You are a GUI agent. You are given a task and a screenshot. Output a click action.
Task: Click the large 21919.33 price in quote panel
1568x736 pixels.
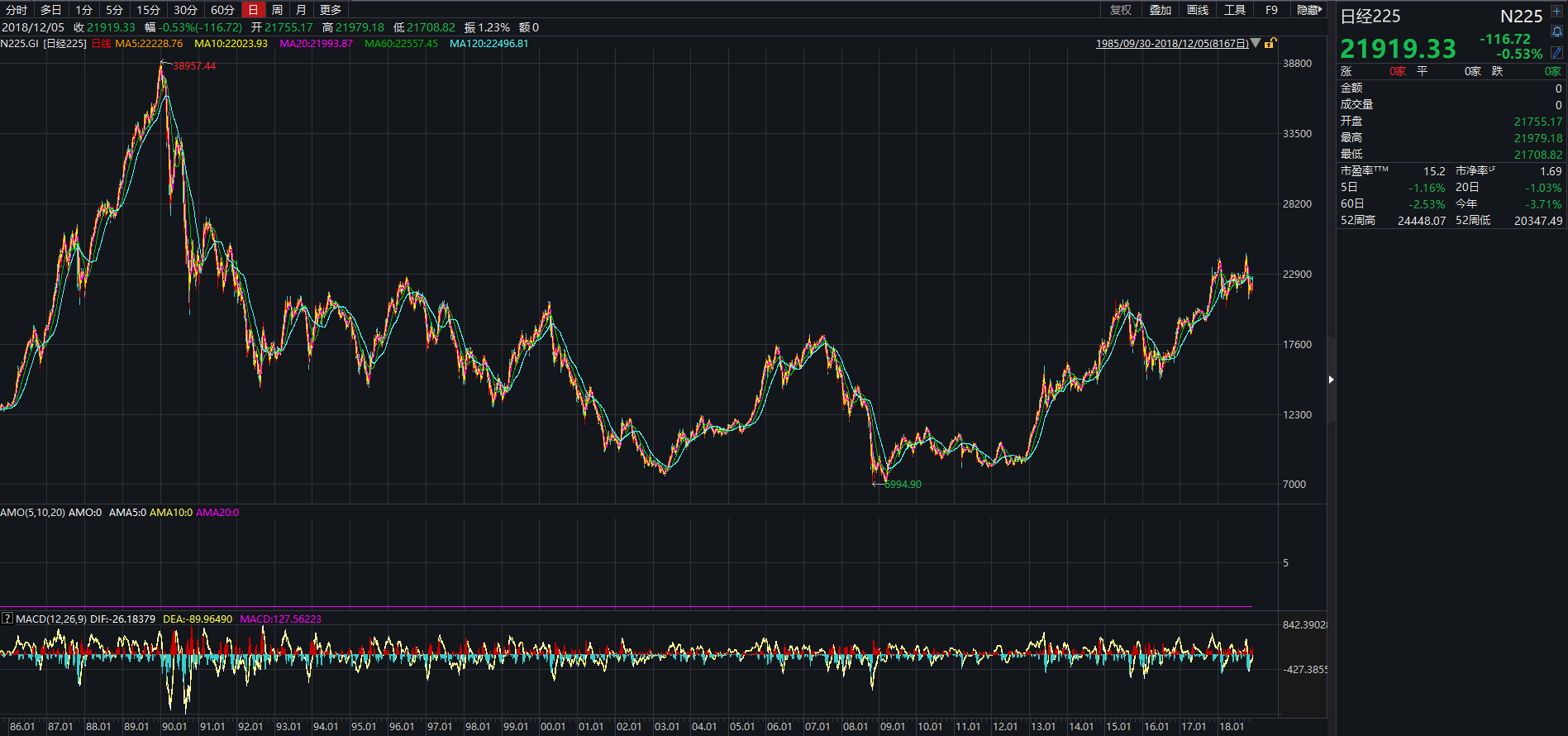pos(1398,49)
